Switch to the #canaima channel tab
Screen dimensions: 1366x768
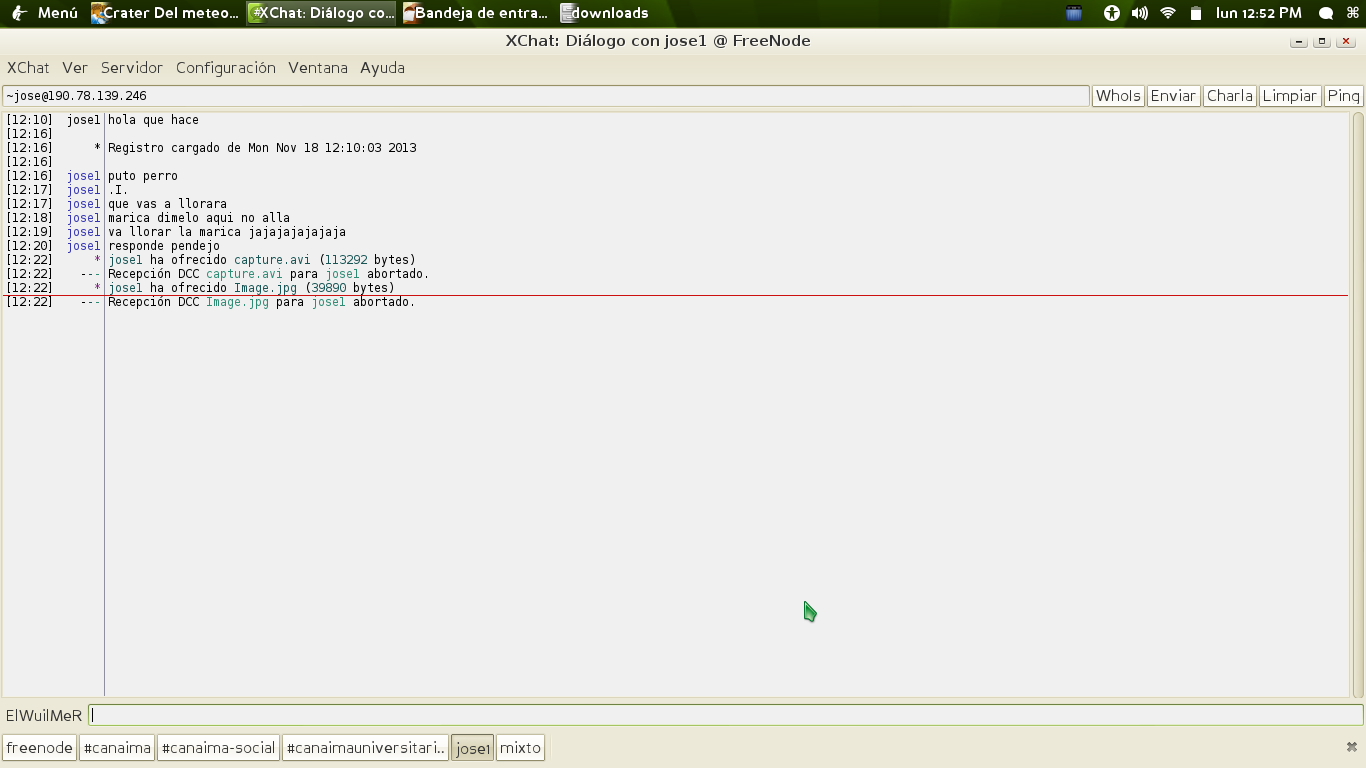pyautogui.click(x=117, y=748)
